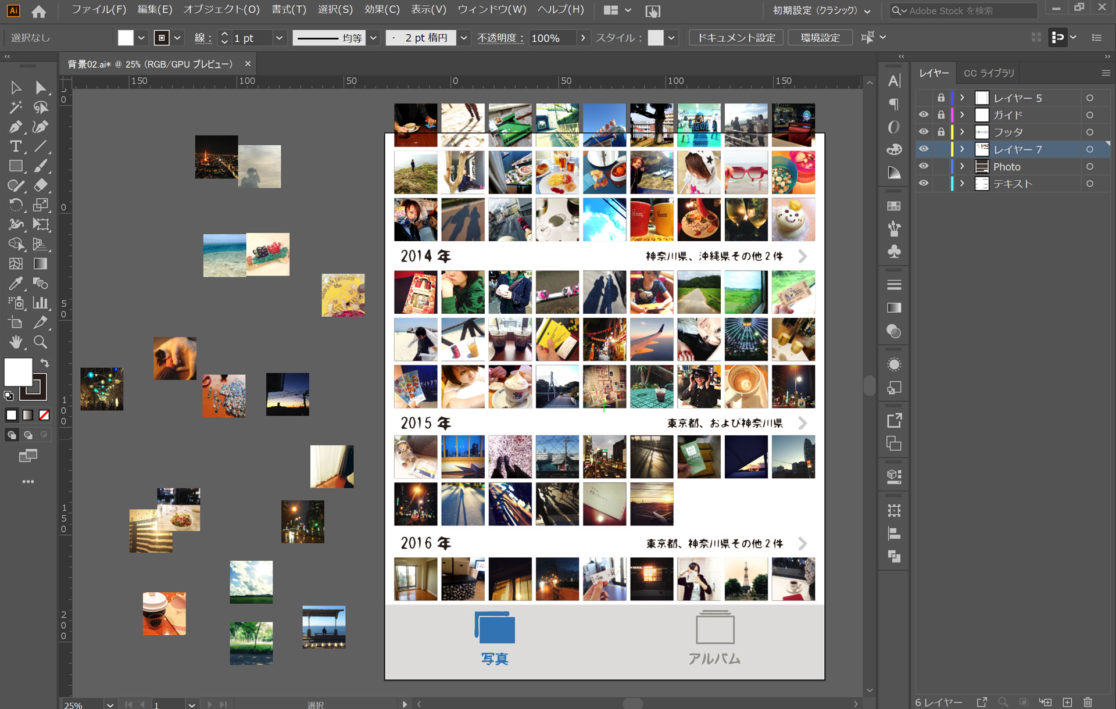This screenshot has width=1116, height=709.
Task: Select the Eraser tool
Action: point(40,185)
